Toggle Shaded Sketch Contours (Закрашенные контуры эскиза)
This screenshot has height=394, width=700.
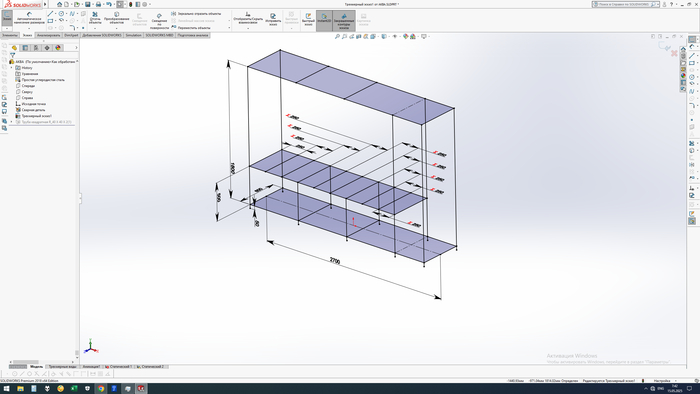coord(344,21)
